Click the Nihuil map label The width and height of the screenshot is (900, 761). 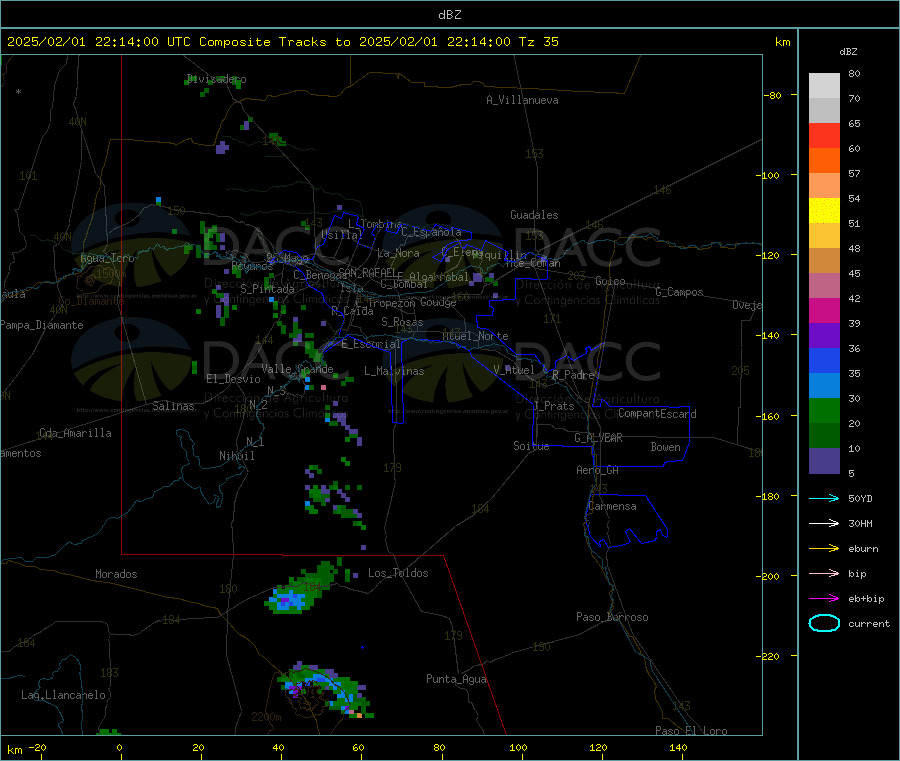click(237, 456)
